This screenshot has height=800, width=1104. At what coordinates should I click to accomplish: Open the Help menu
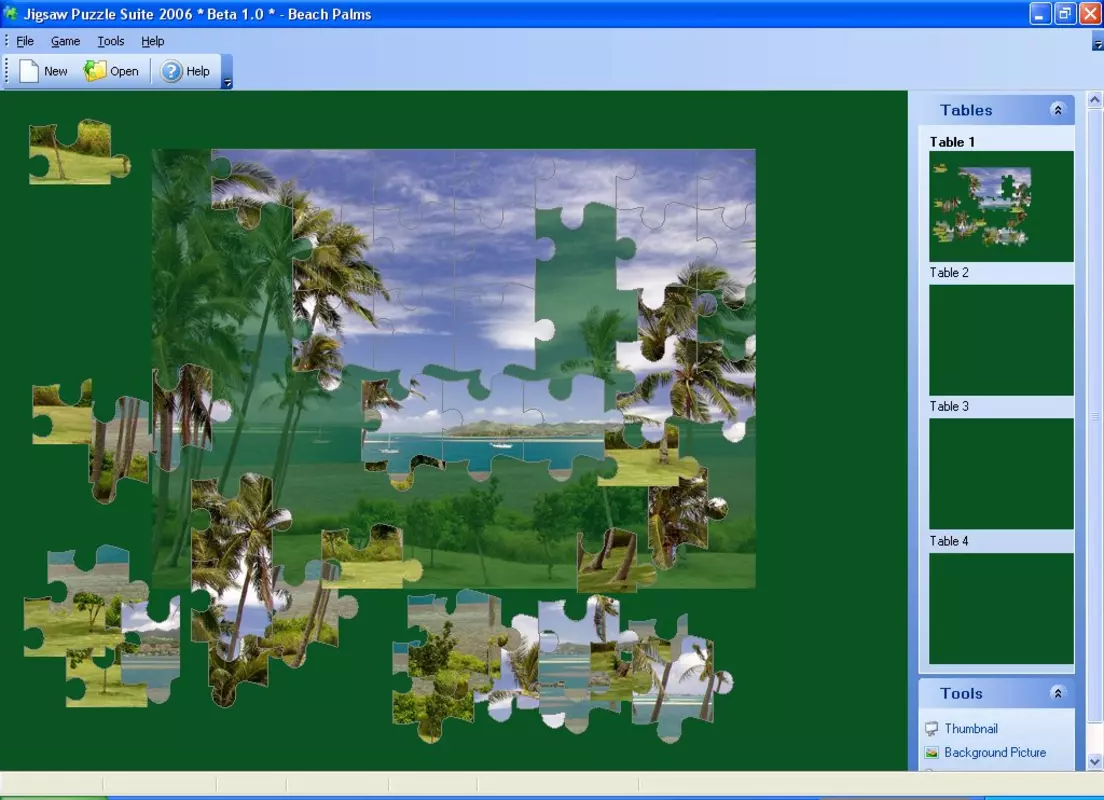tap(152, 41)
